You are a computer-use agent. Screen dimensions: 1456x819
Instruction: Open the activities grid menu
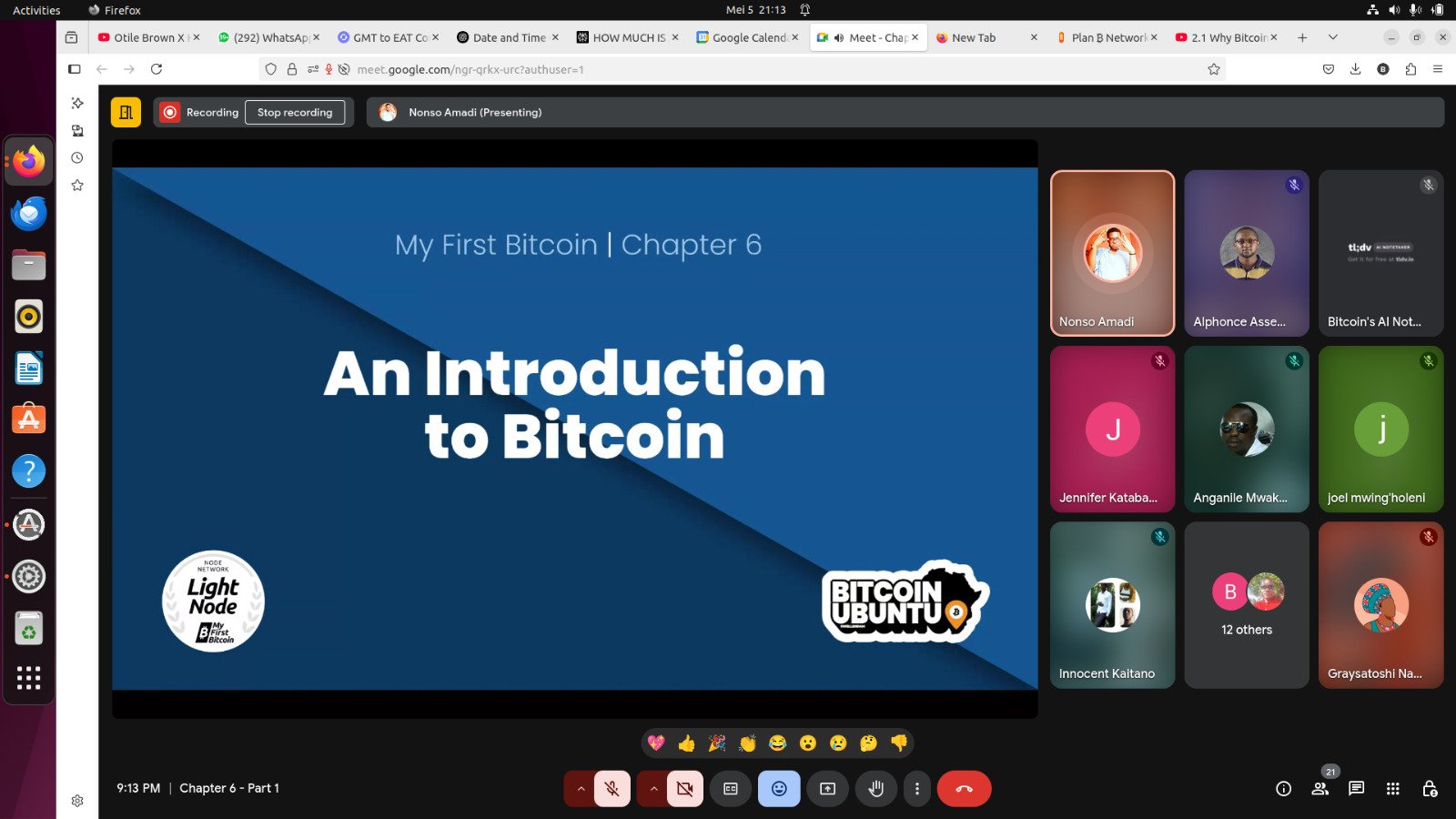tap(1393, 789)
